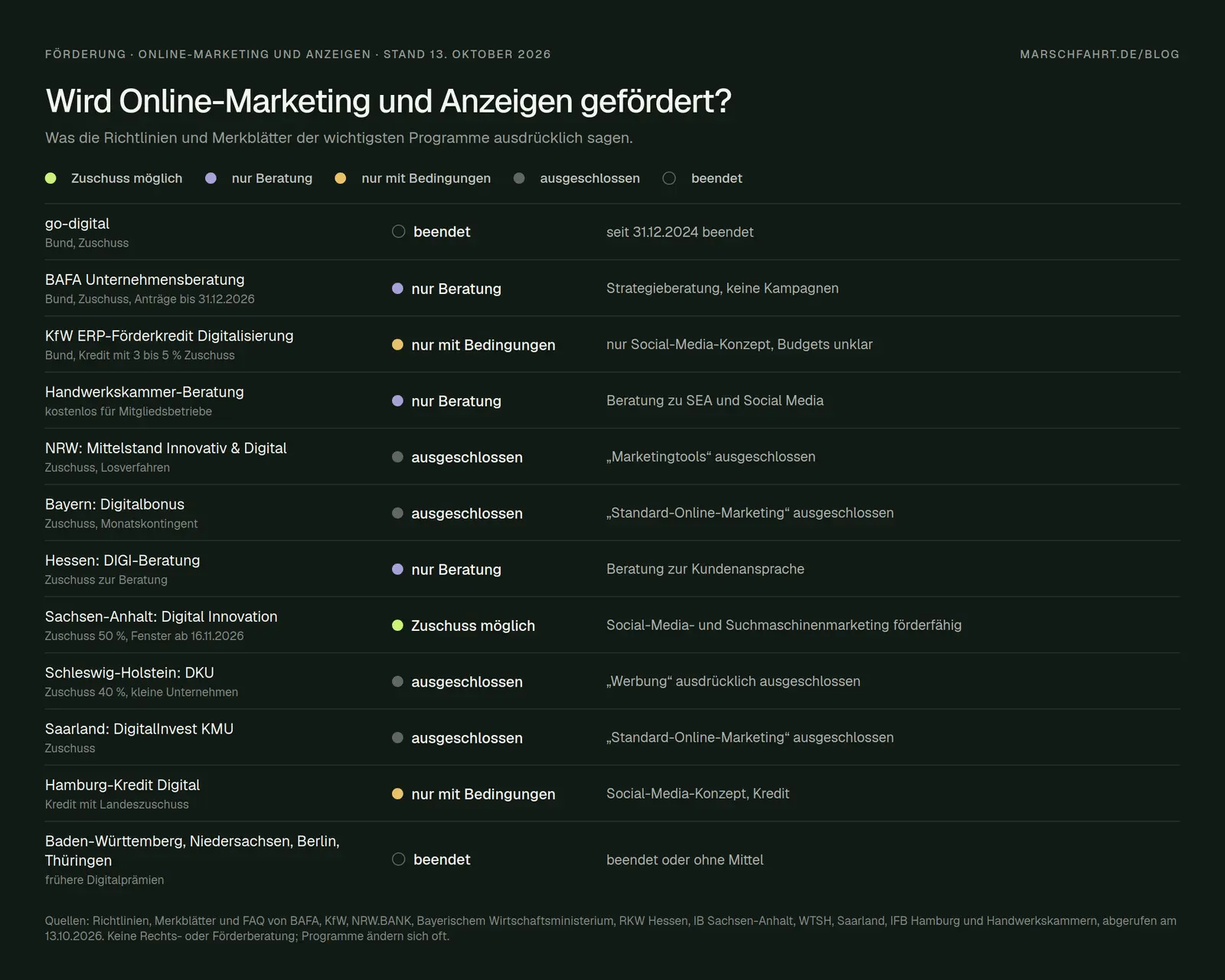The height and width of the screenshot is (980, 1225).
Task: Click 'Social-Media-Konzept, Kredit' note
Action: (x=697, y=793)
